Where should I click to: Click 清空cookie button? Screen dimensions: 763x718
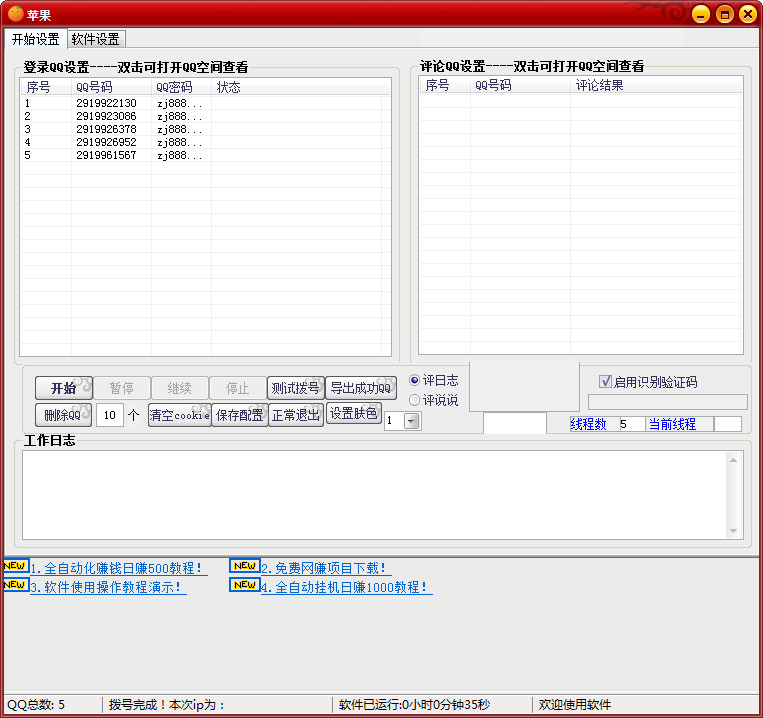[x=180, y=415]
